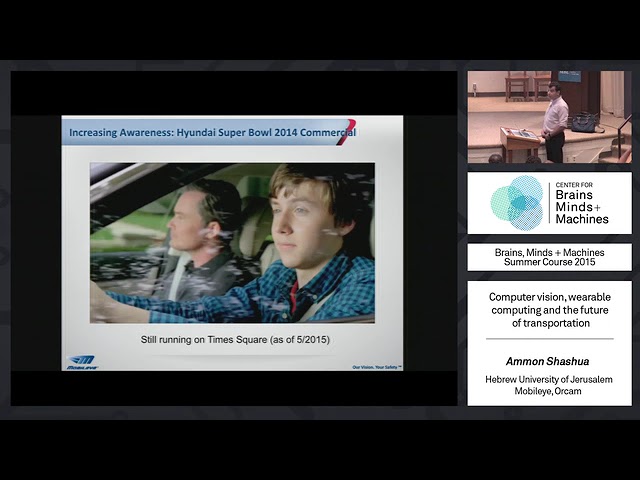This screenshot has width=640, height=480.
Task: Click the speaker camera video thumbnail
Action: point(549,117)
